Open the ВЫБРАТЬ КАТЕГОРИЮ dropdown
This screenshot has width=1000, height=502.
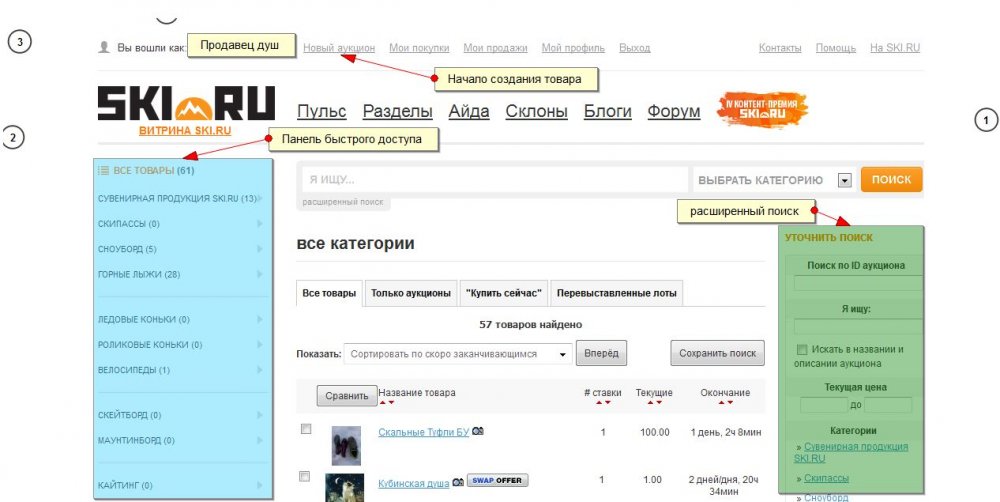pyautogui.click(x=844, y=180)
